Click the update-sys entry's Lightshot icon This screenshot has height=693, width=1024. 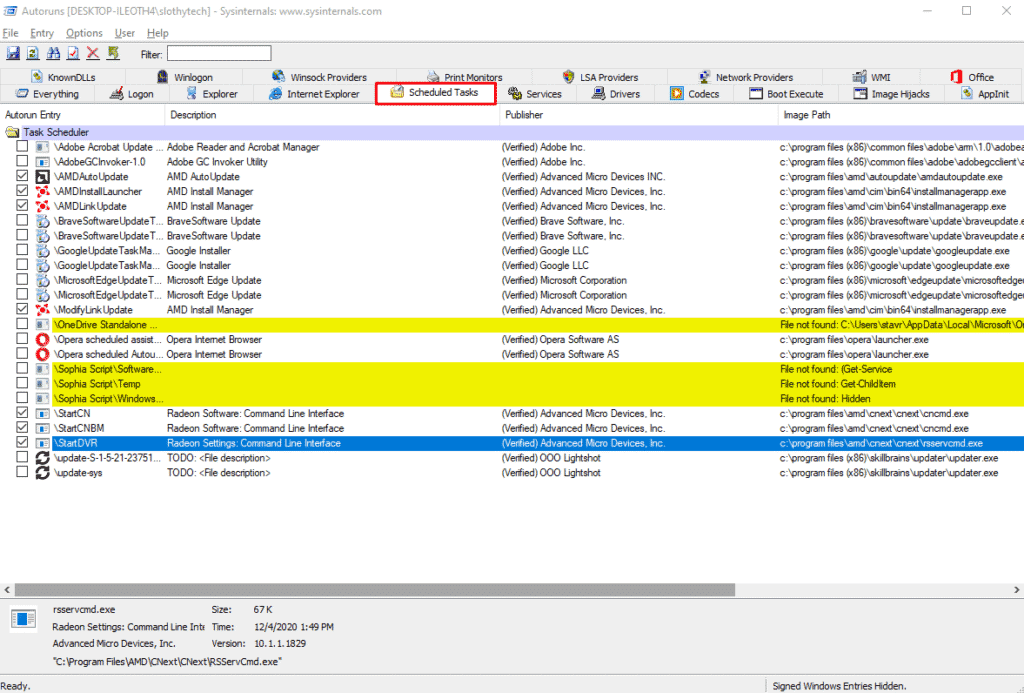pos(43,473)
